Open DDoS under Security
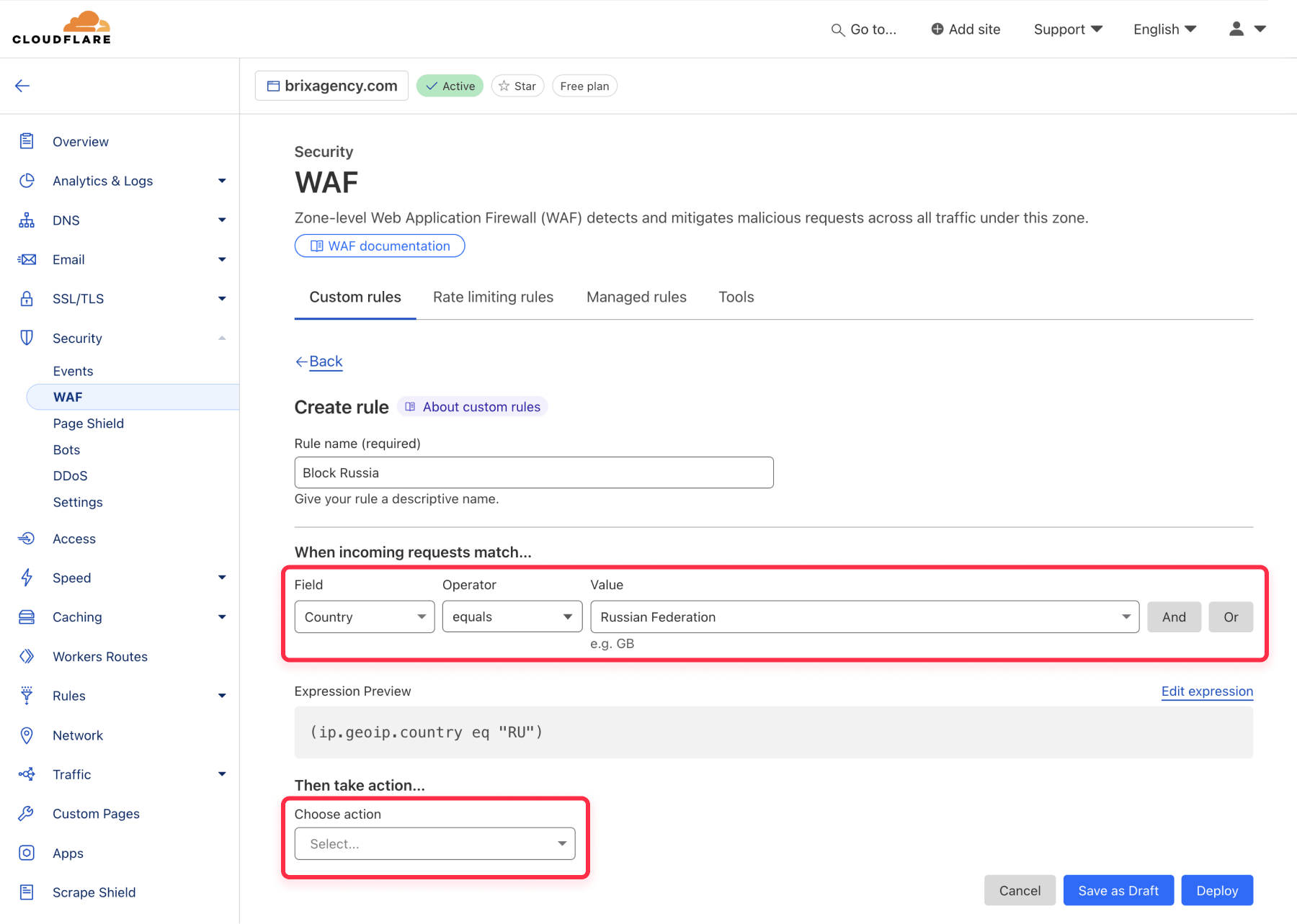 point(70,476)
